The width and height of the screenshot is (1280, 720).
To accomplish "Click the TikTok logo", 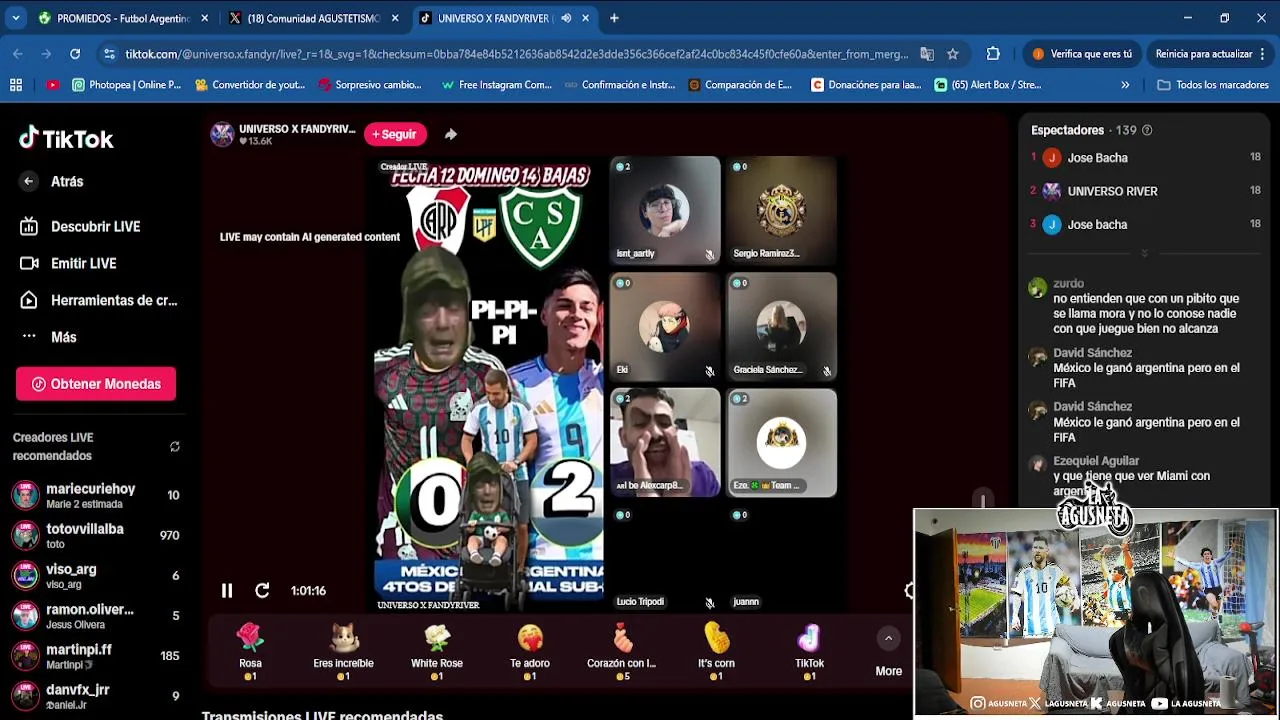I will (66, 139).
